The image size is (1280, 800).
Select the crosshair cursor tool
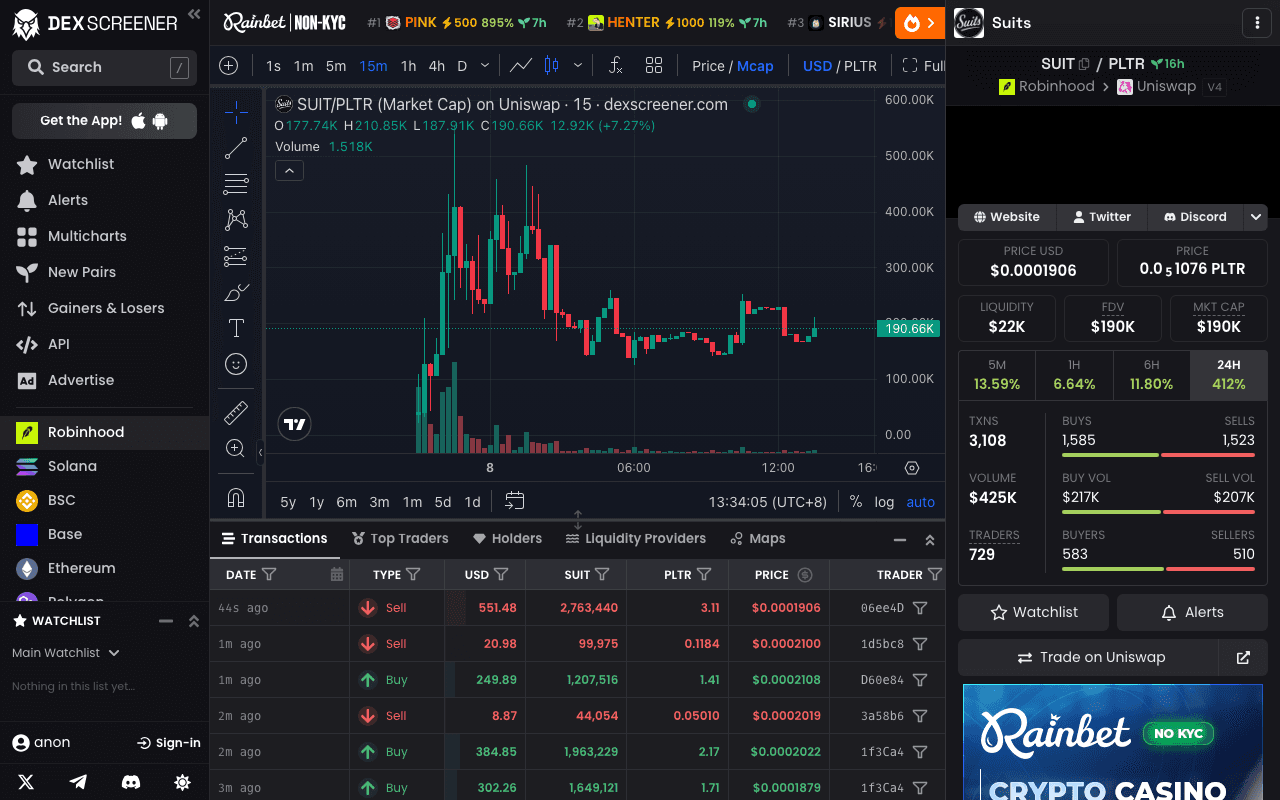(236, 112)
